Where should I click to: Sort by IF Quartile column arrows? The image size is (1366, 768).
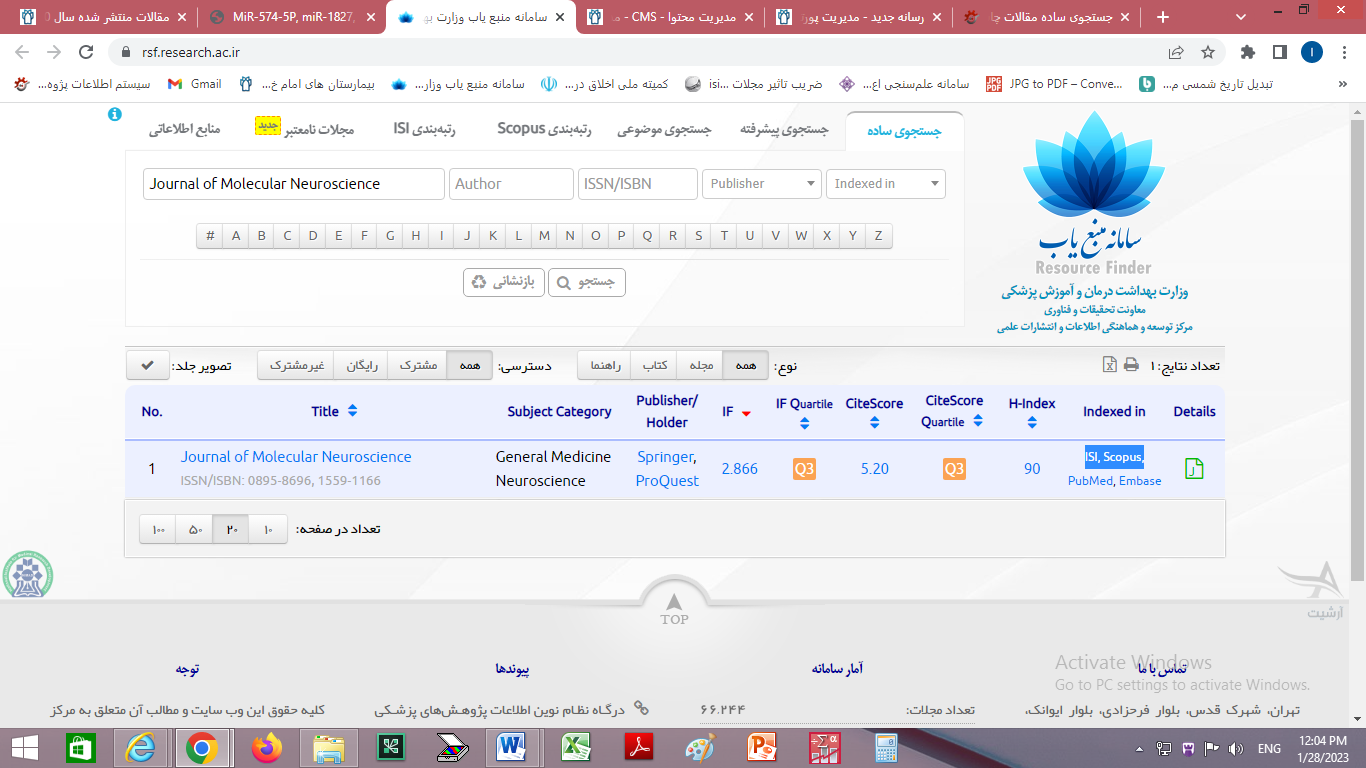pyautogui.click(x=805, y=423)
